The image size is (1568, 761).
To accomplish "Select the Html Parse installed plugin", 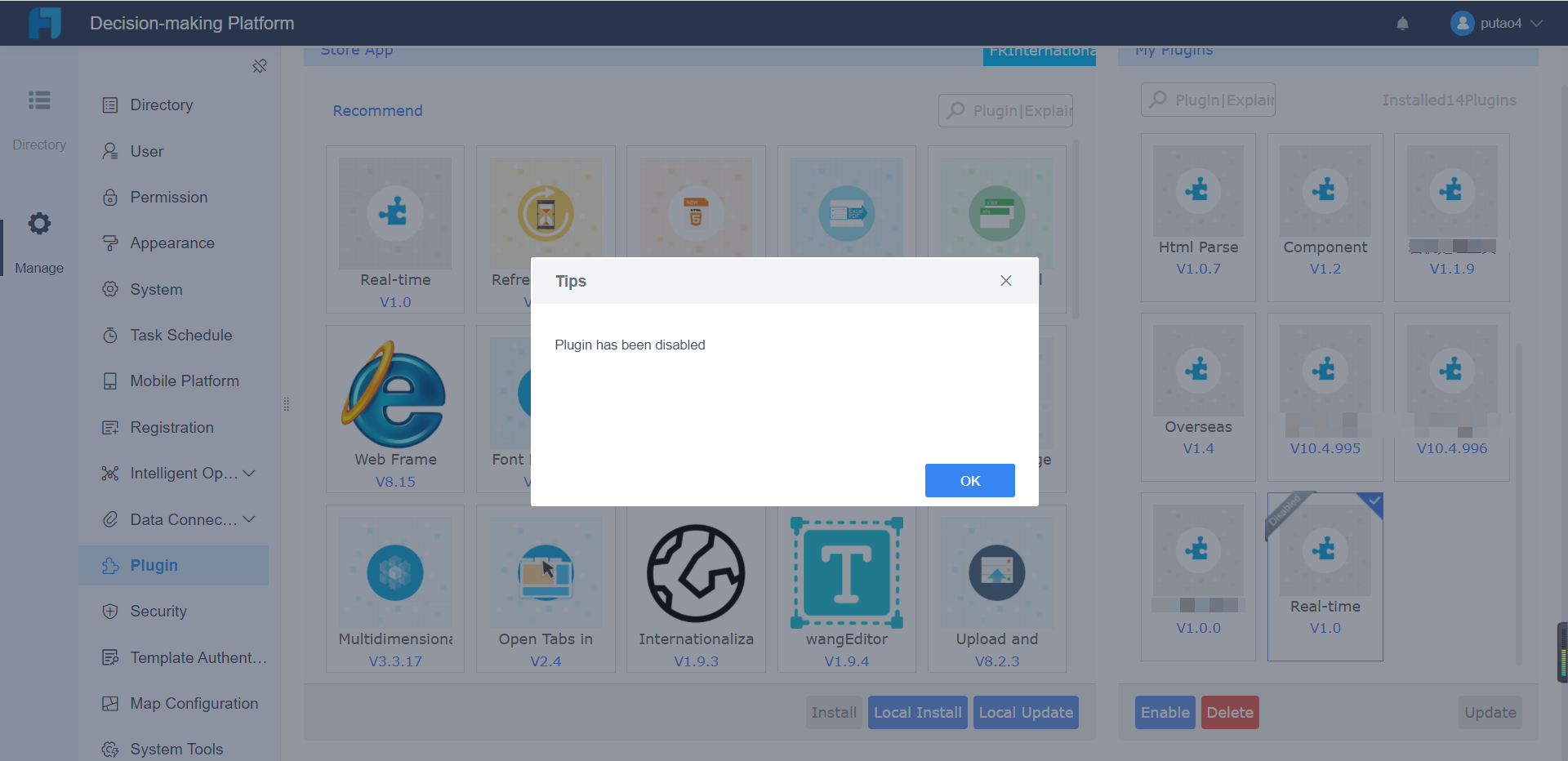I will [1198, 218].
